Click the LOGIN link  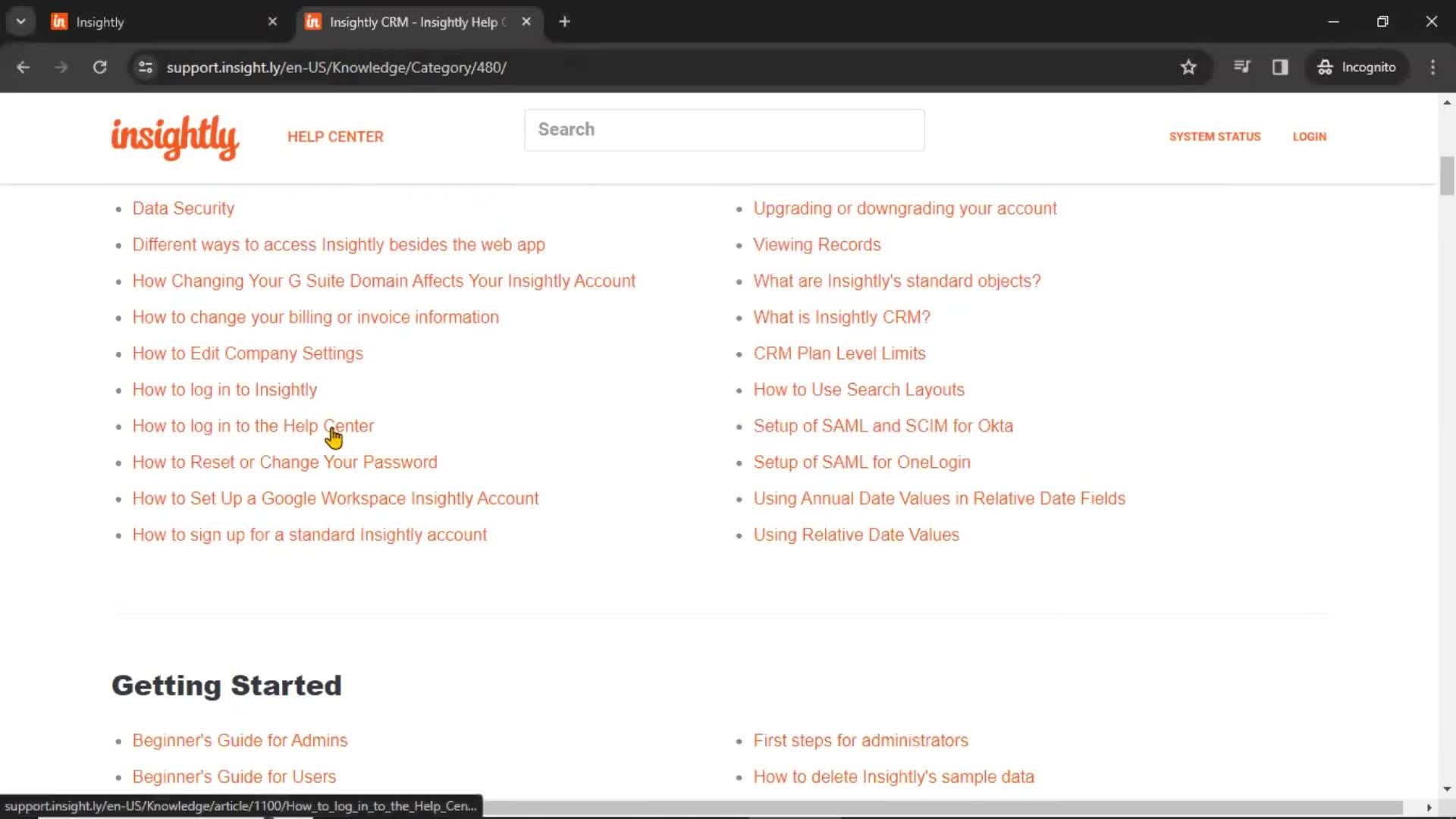1310,137
